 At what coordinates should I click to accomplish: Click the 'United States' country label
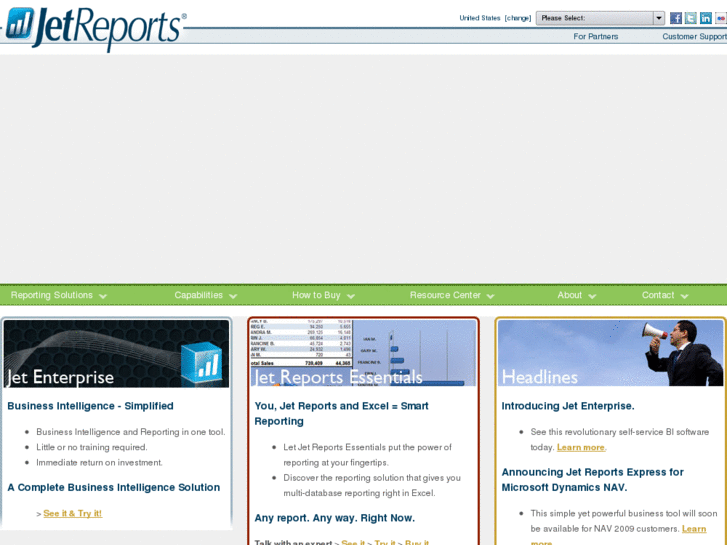pyautogui.click(x=480, y=18)
